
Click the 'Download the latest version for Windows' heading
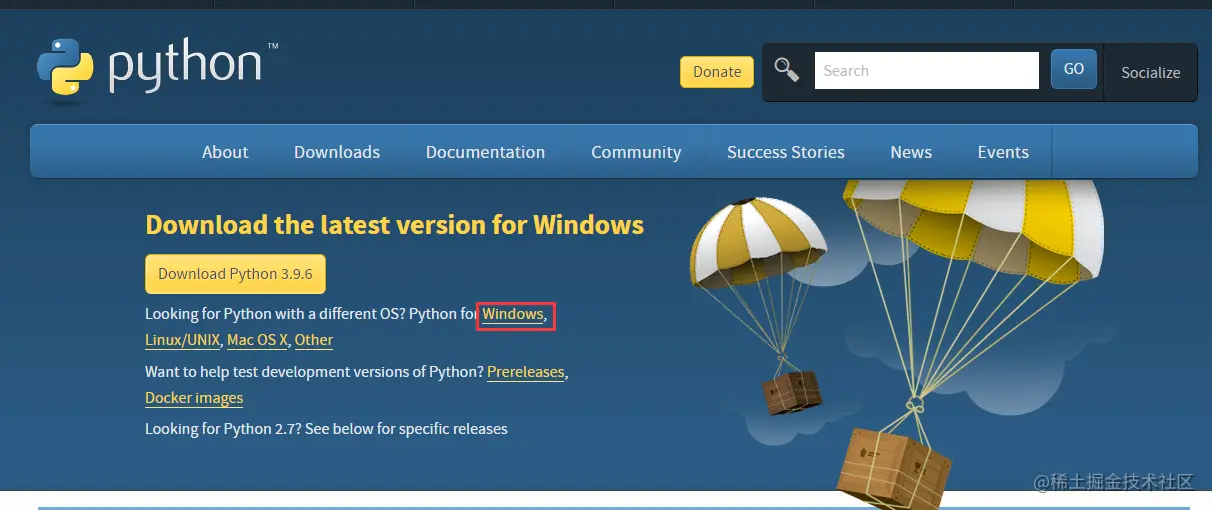tap(395, 224)
